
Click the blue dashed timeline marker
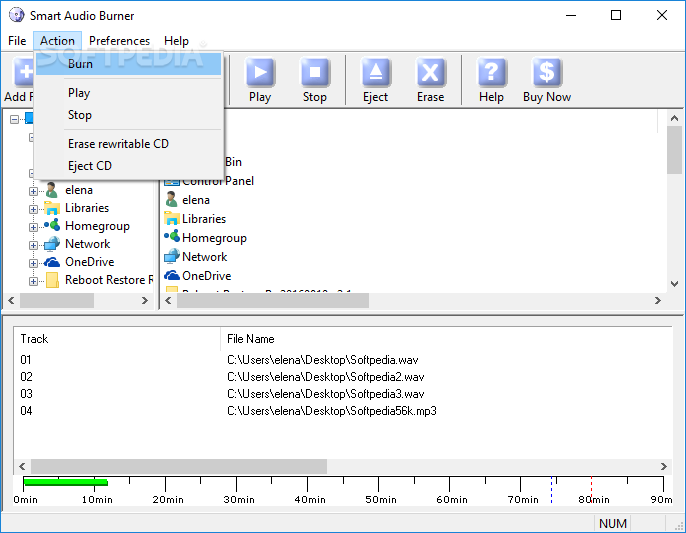pos(551,490)
